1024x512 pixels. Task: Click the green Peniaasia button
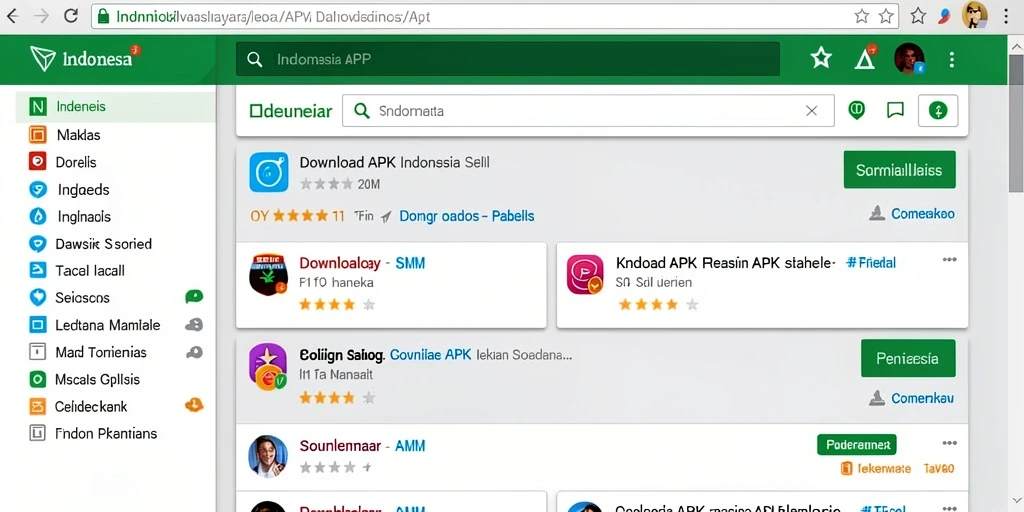click(x=908, y=358)
